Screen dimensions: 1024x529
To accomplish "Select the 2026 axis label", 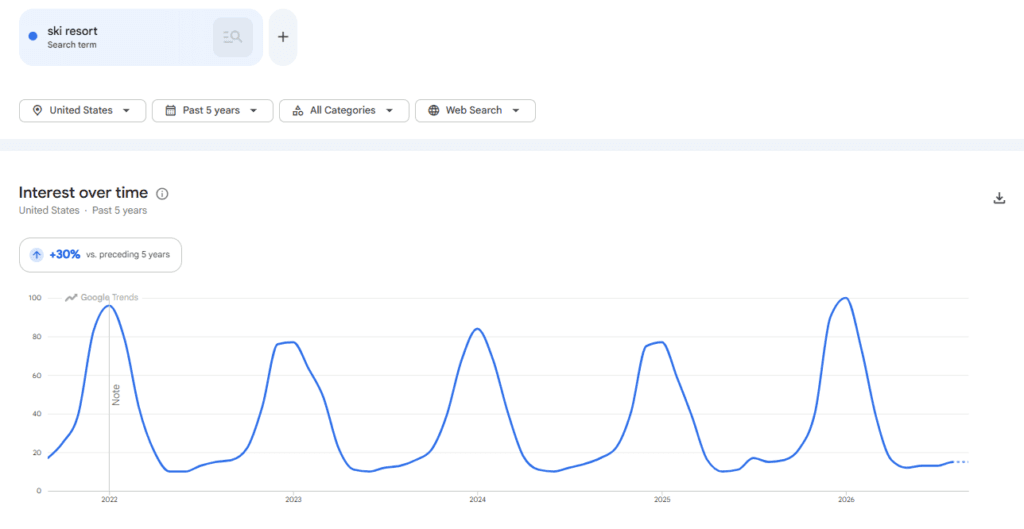I will point(846,500).
